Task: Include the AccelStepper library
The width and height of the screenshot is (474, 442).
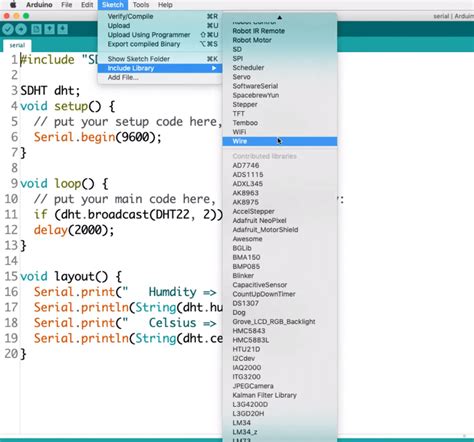Action: click(x=280, y=211)
